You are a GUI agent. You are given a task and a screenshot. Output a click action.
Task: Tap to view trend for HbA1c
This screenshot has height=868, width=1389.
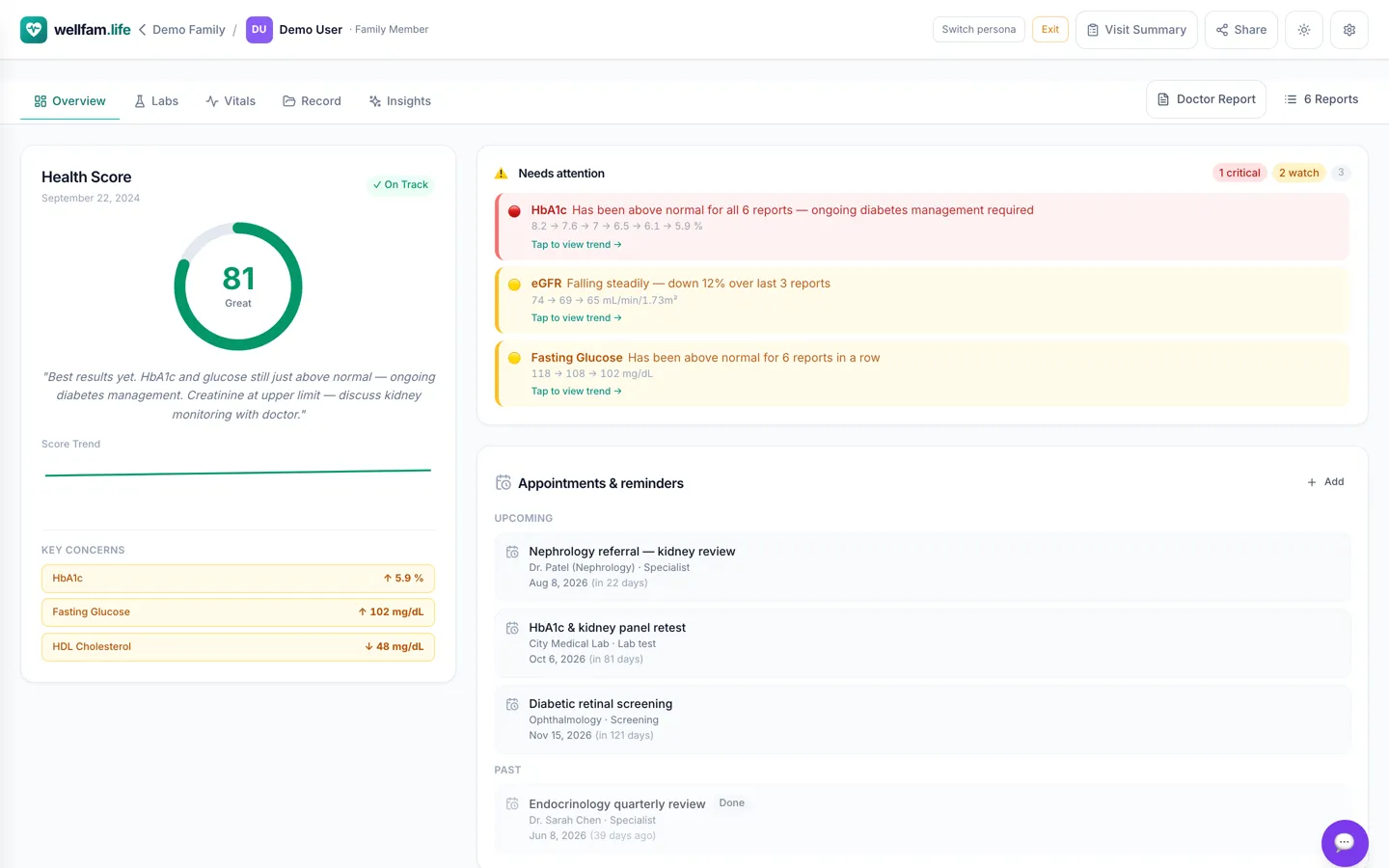pyautogui.click(x=576, y=245)
